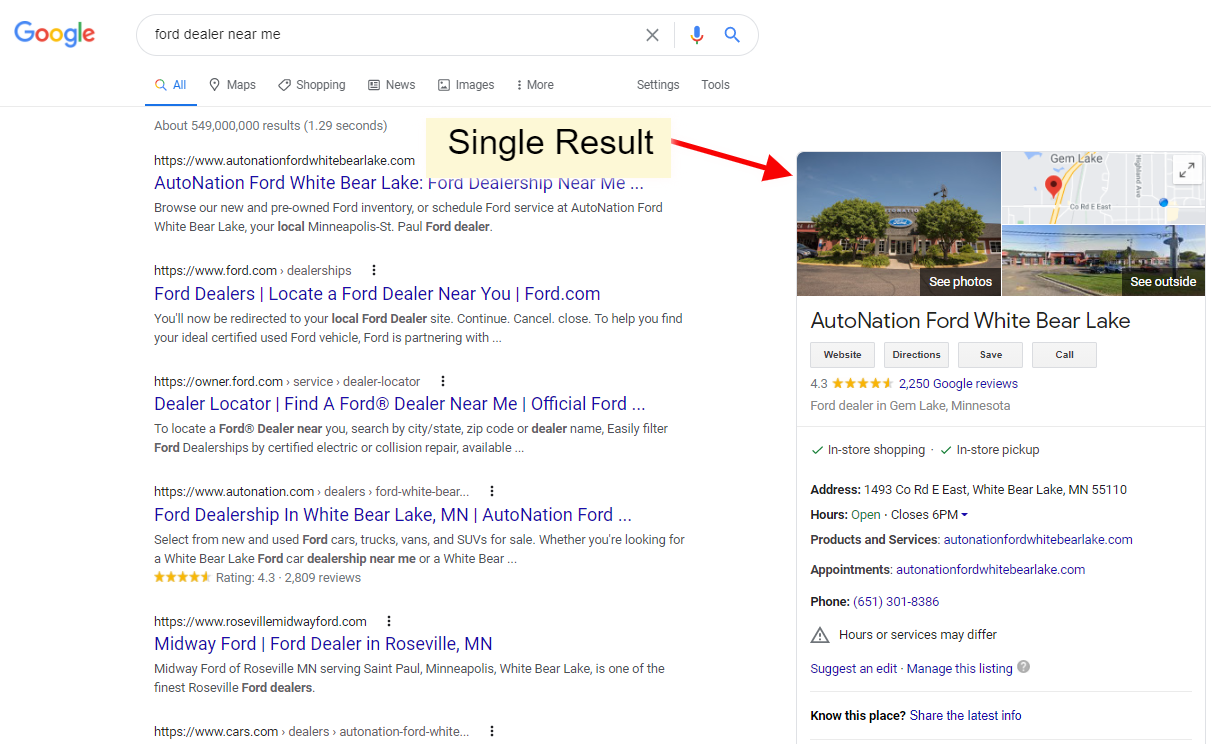
Task: Start voice search with microphone icon
Action: tap(697, 35)
